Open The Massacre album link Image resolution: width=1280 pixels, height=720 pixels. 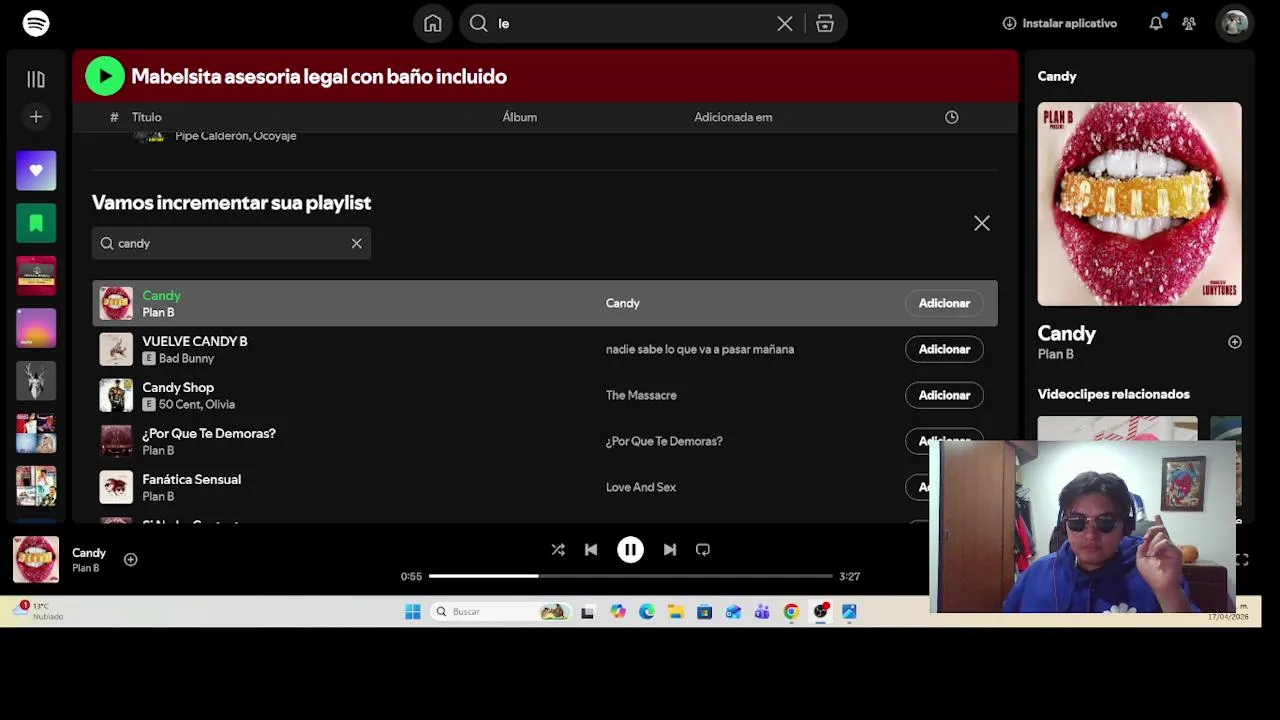pos(641,395)
